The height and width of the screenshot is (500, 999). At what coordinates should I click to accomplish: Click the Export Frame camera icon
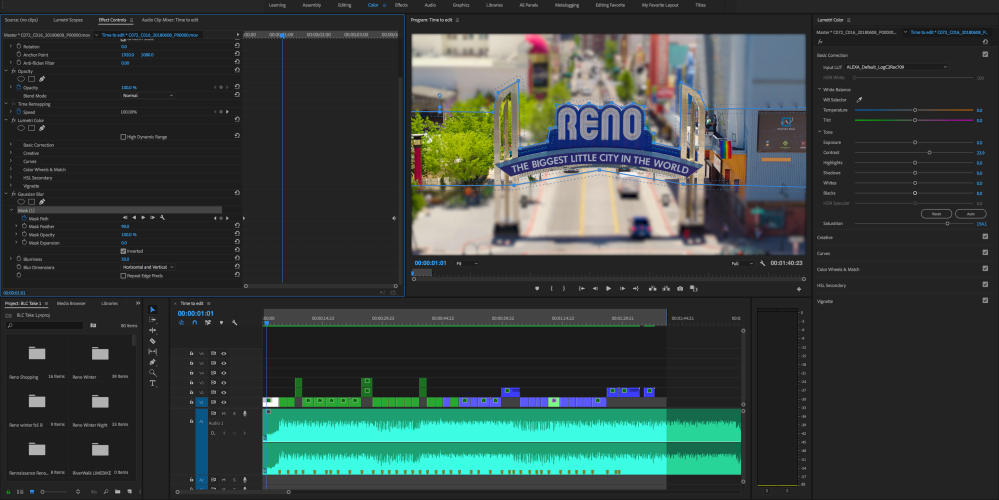(x=680, y=288)
